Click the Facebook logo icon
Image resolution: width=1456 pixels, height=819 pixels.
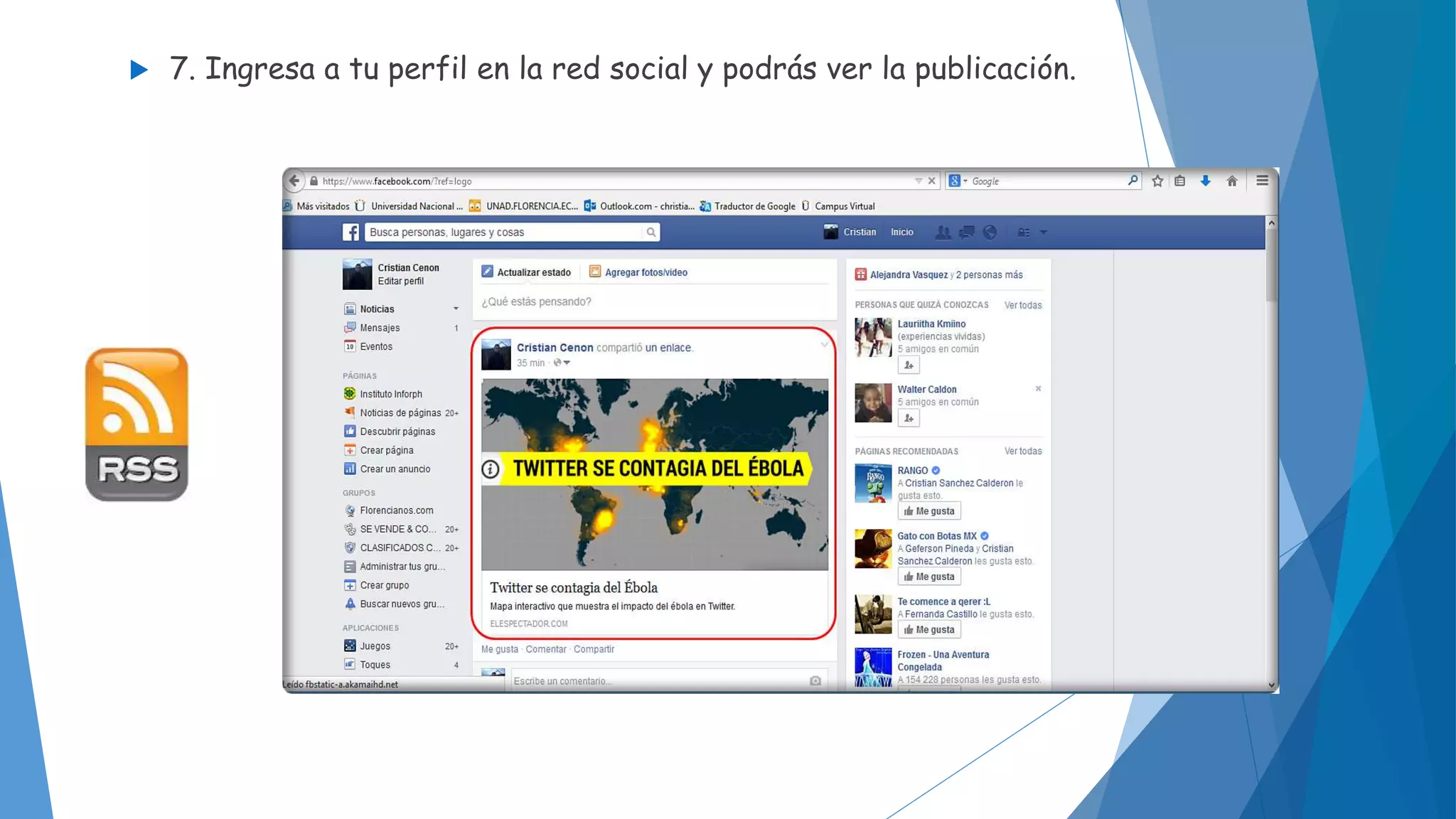[x=350, y=232]
